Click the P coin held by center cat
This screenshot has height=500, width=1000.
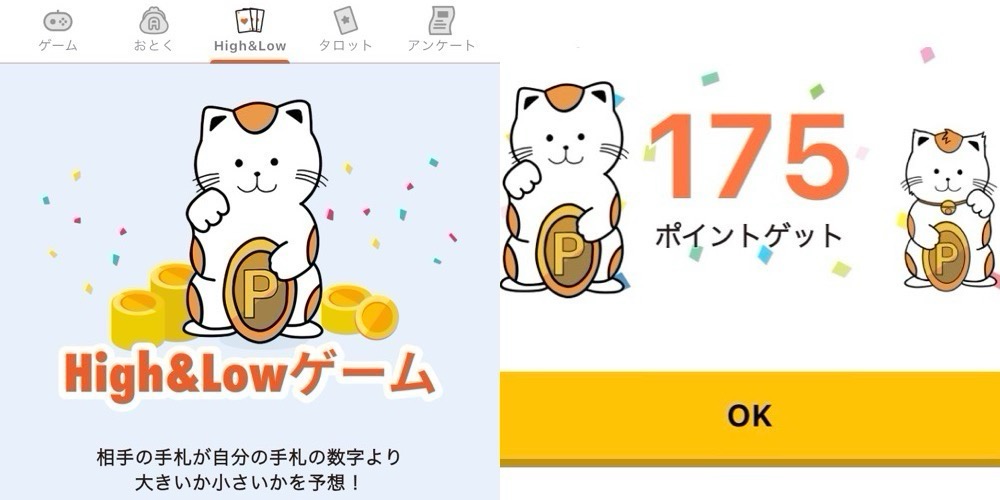[x=259, y=290]
